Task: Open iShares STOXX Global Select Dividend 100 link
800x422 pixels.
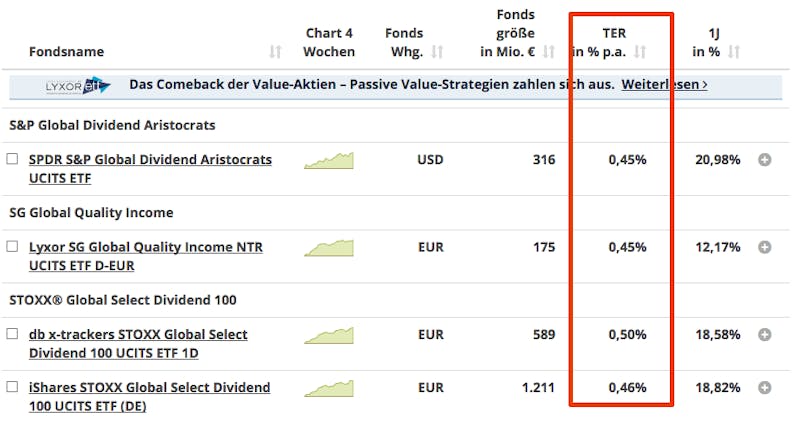Action: coord(149,396)
